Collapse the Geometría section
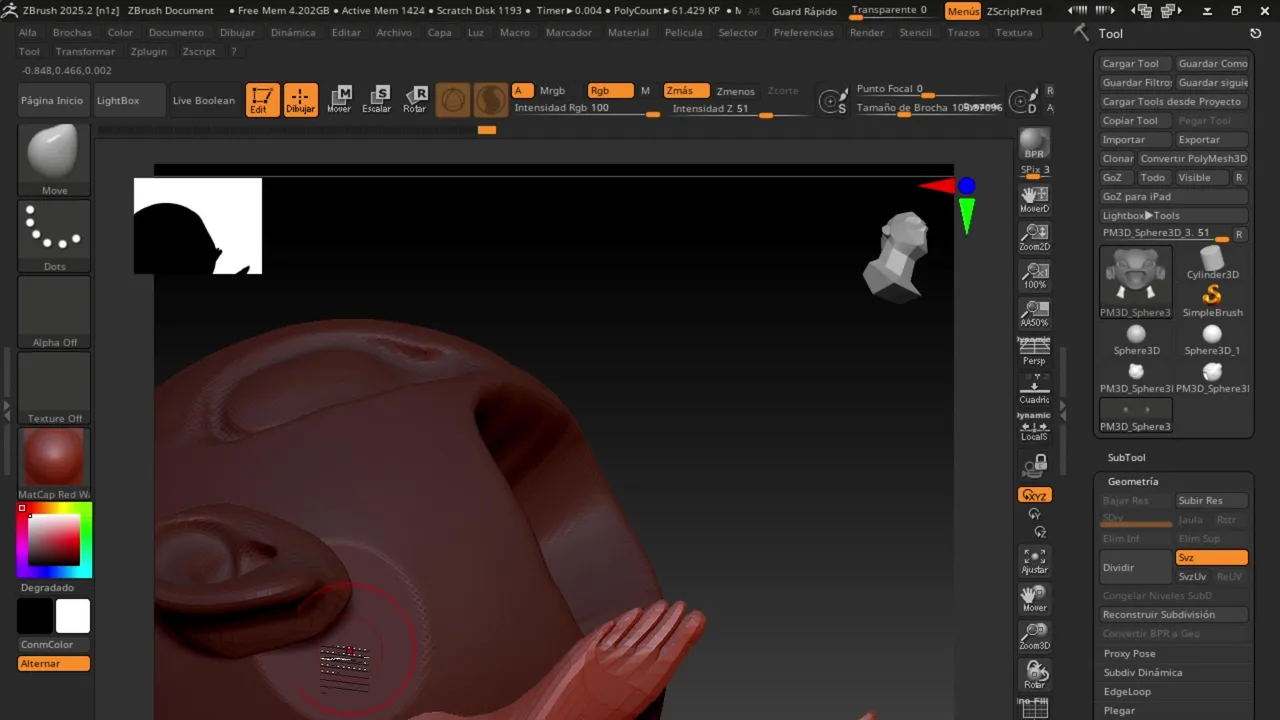 (x=1133, y=481)
